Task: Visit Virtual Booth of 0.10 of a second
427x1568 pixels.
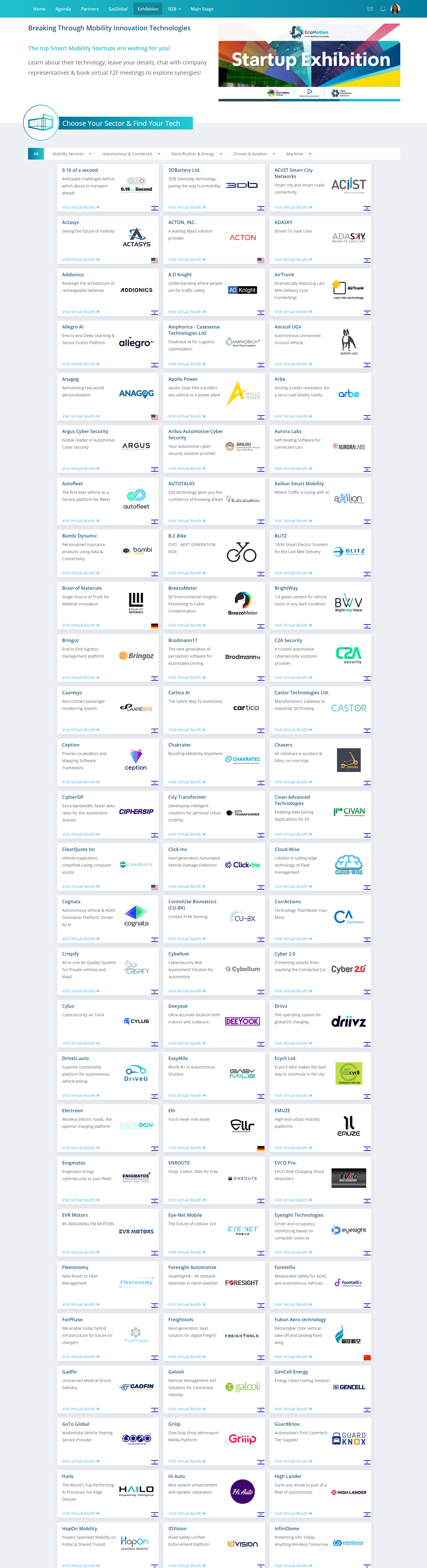Action: [80, 208]
